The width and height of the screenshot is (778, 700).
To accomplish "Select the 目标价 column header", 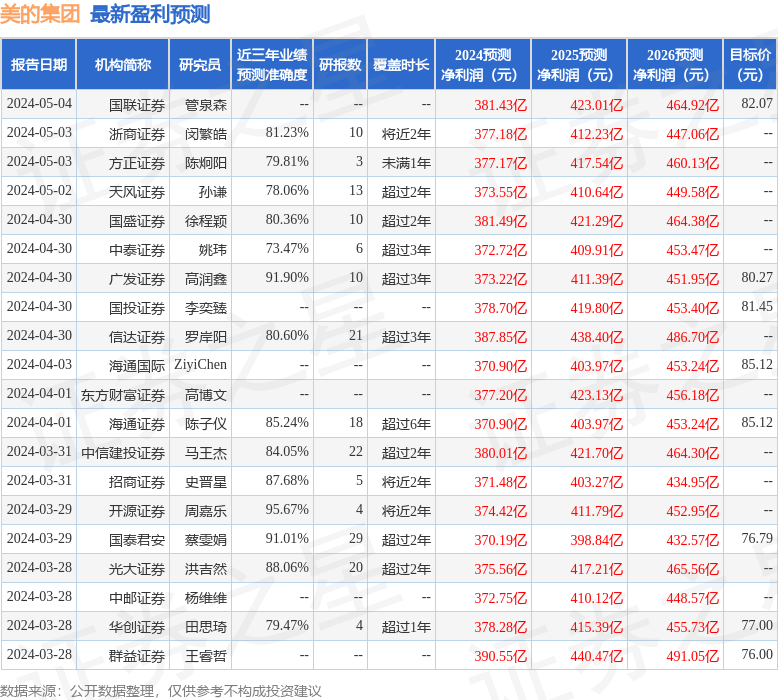I will coord(750,64).
